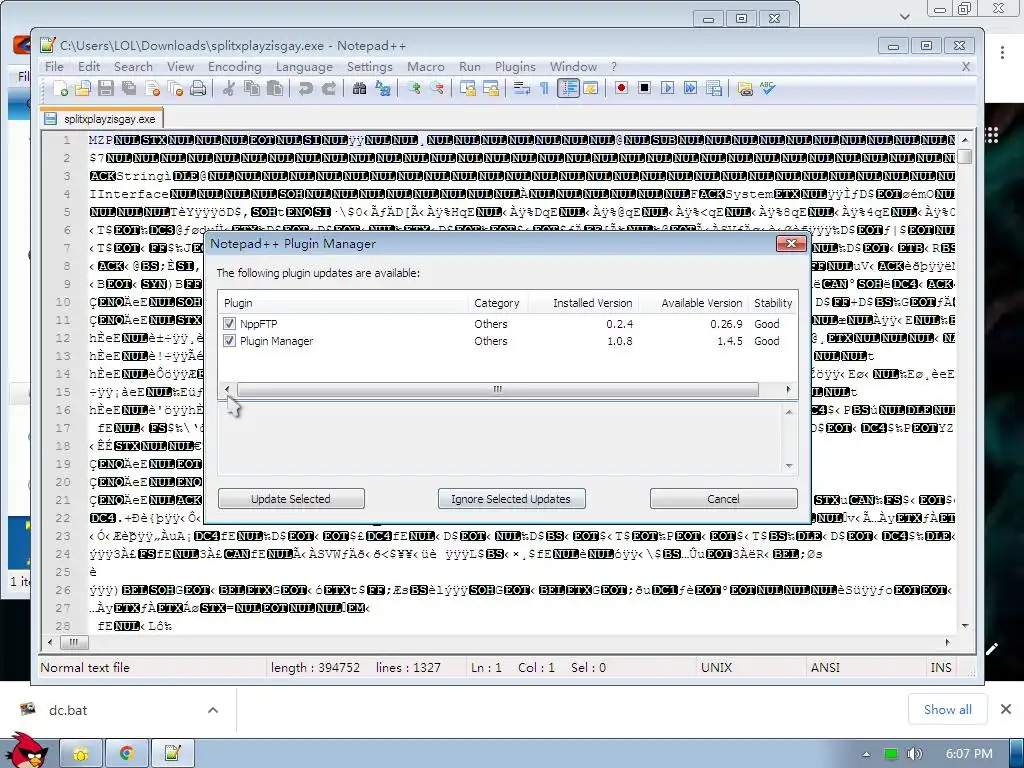Click Run macro multiple times icon

click(x=690, y=88)
